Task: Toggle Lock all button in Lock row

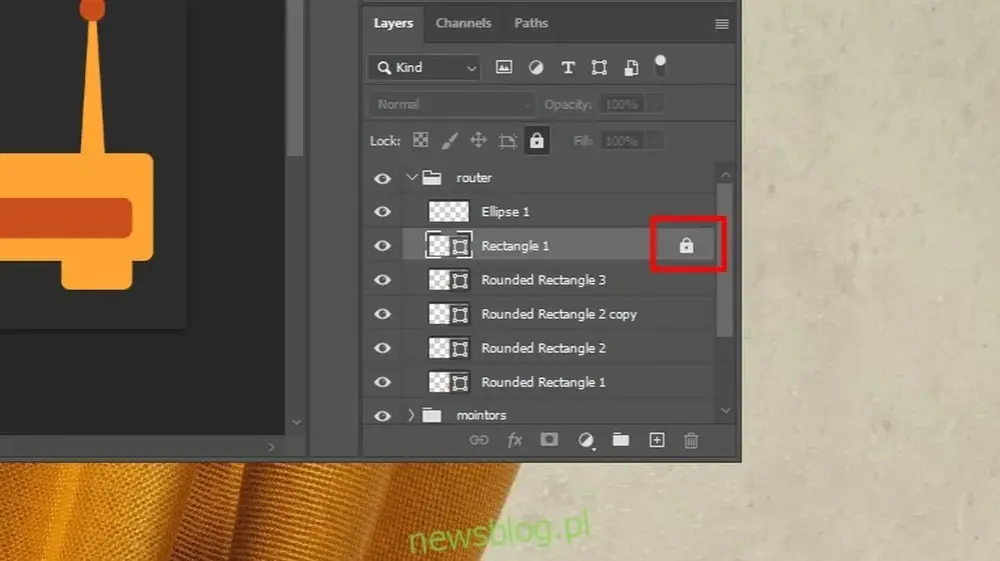Action: tap(537, 140)
